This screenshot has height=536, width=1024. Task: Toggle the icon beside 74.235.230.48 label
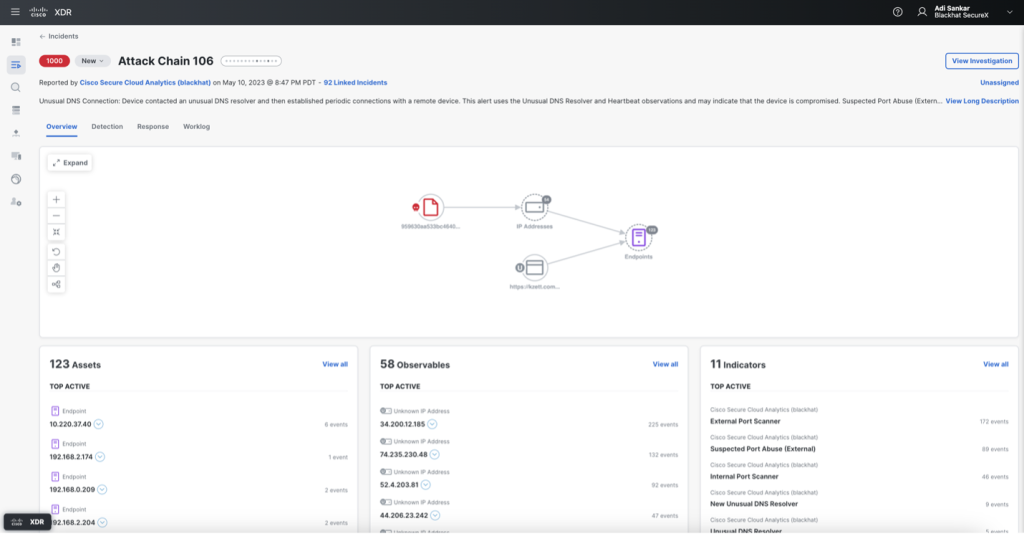coord(386,441)
